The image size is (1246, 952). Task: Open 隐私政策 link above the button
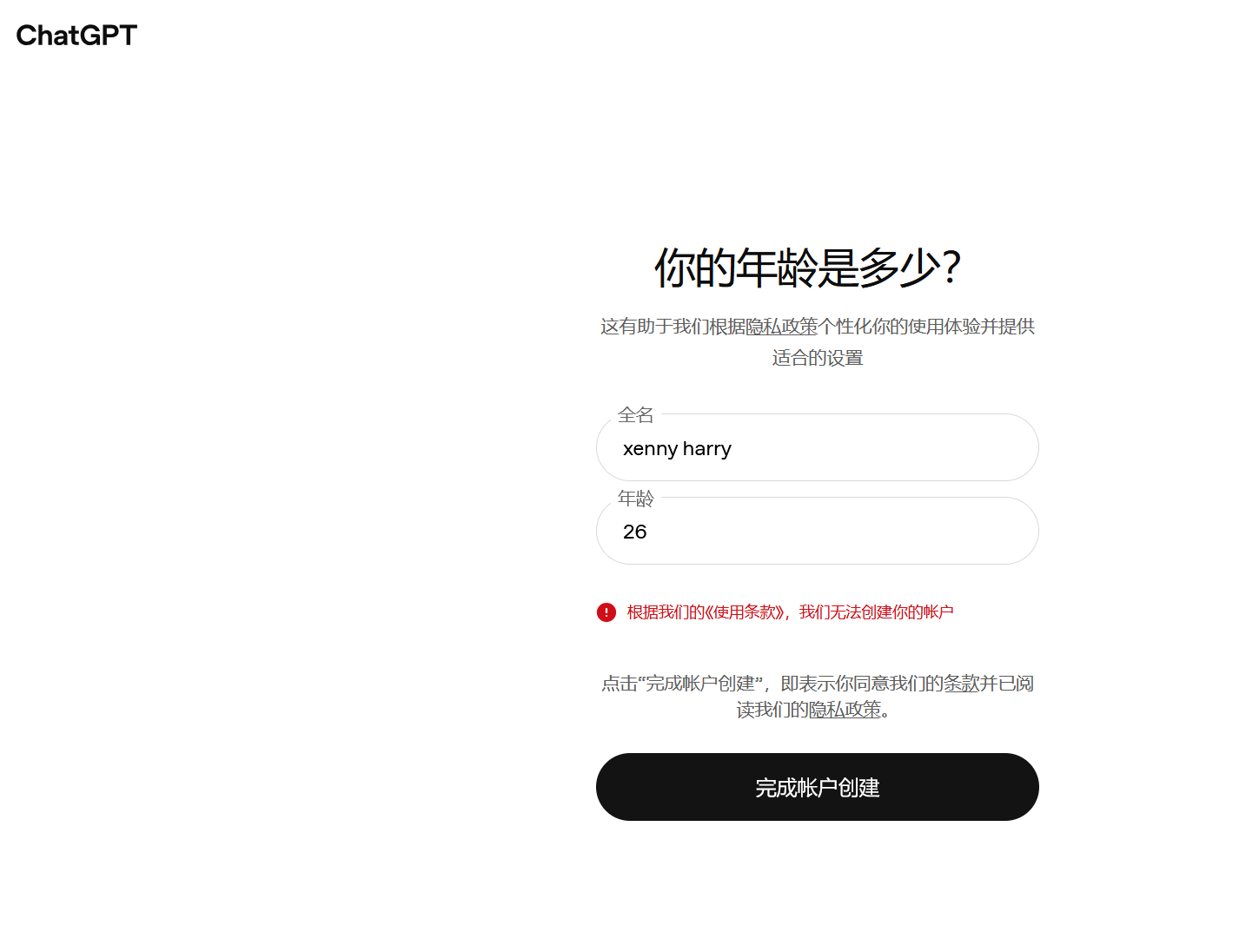[x=845, y=710]
